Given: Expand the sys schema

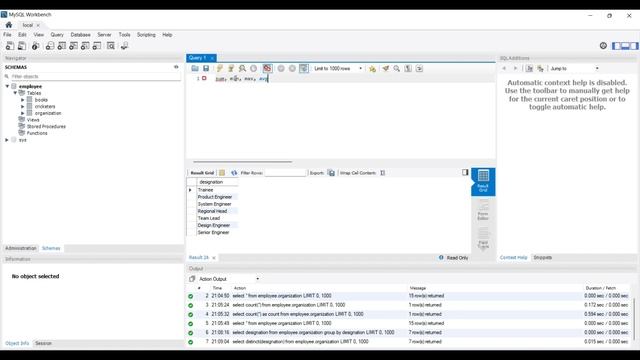Looking at the screenshot, I should click(x=7, y=140).
